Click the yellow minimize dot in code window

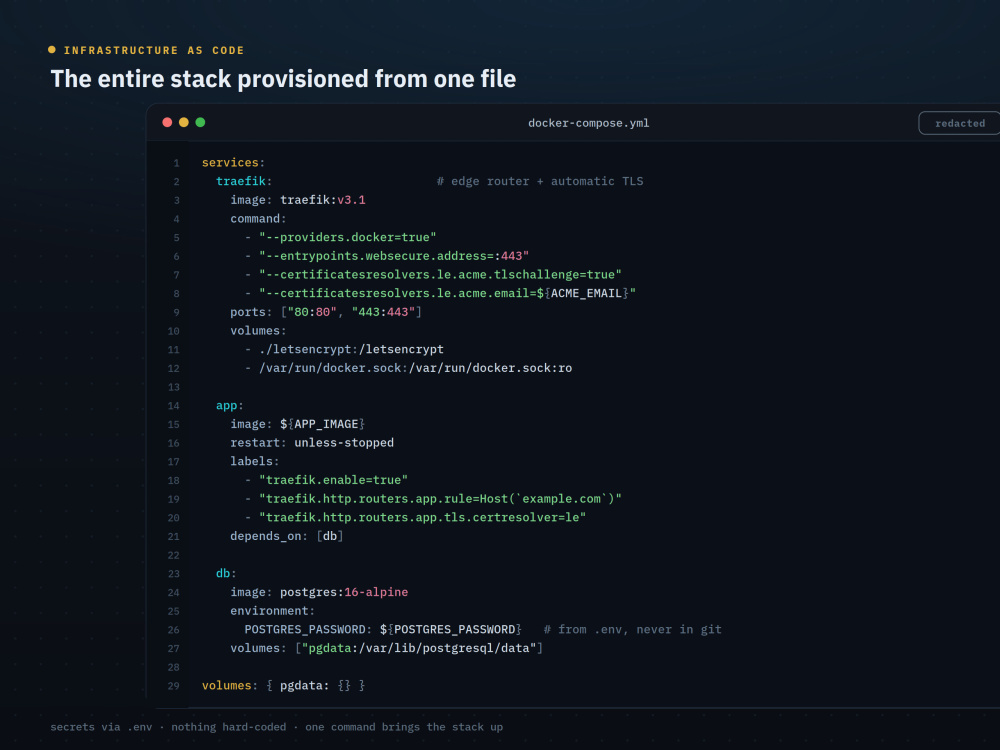click(x=184, y=122)
